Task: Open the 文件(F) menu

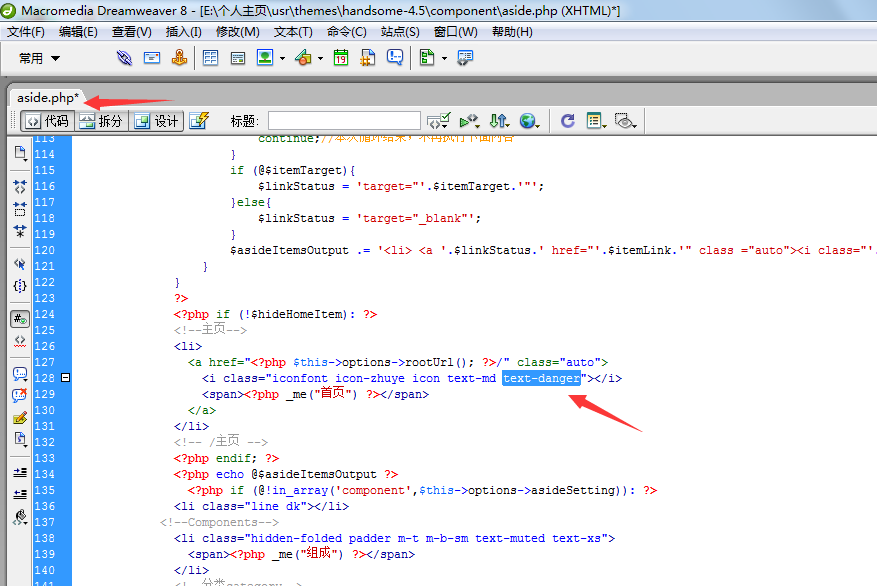Action: coord(25,32)
